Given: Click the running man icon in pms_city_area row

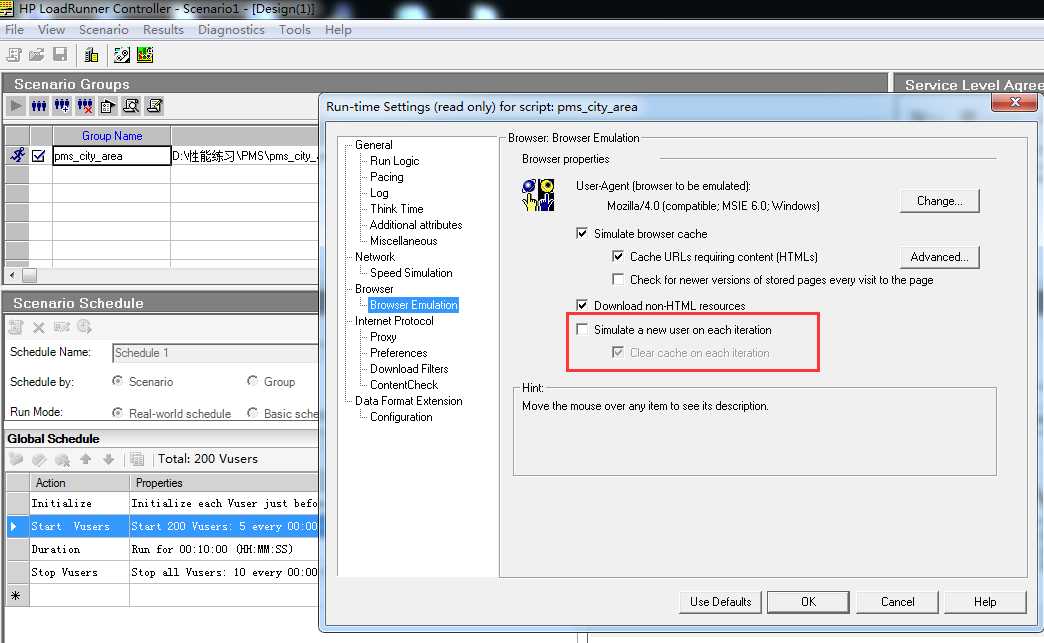Looking at the screenshot, I should click(17, 155).
